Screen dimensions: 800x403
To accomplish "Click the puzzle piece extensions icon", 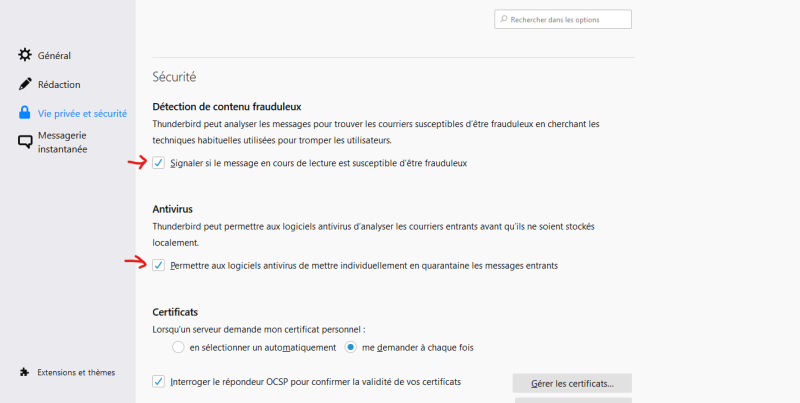I will click(24, 372).
